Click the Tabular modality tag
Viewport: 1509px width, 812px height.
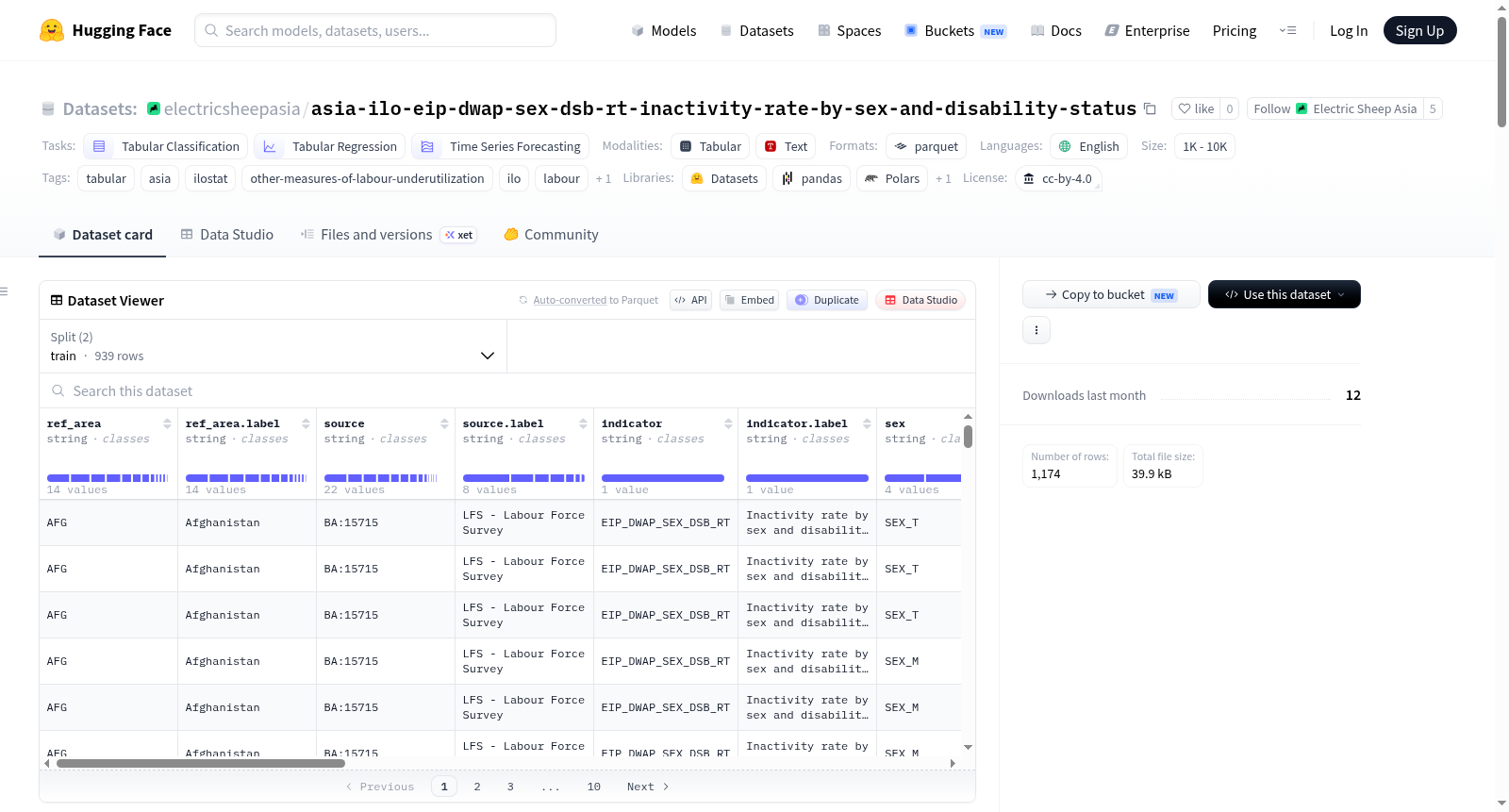[711, 146]
